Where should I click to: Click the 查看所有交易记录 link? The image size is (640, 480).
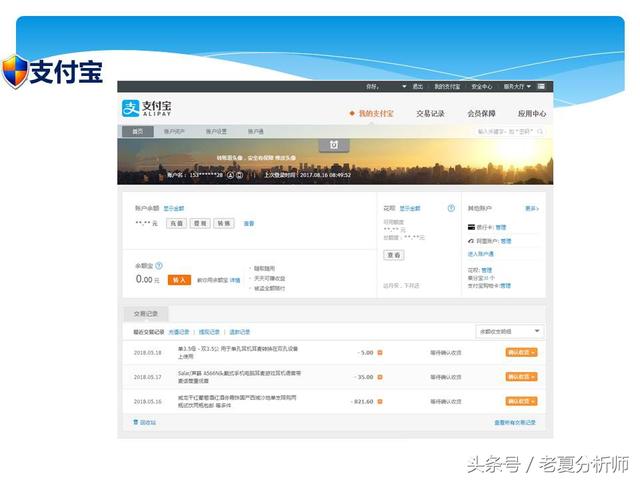tap(515, 423)
